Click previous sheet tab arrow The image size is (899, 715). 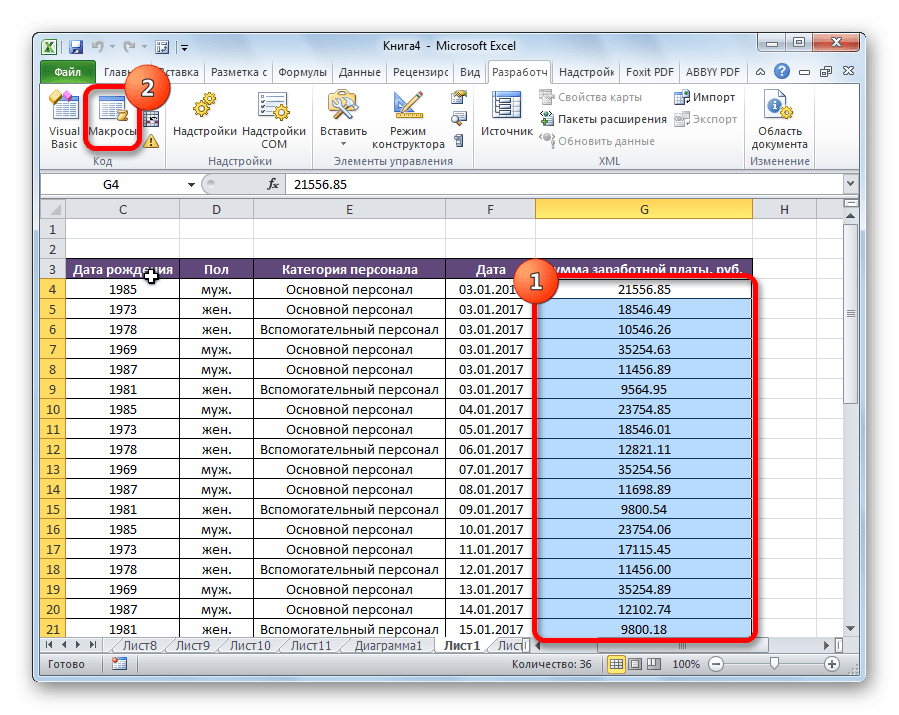click(64, 645)
